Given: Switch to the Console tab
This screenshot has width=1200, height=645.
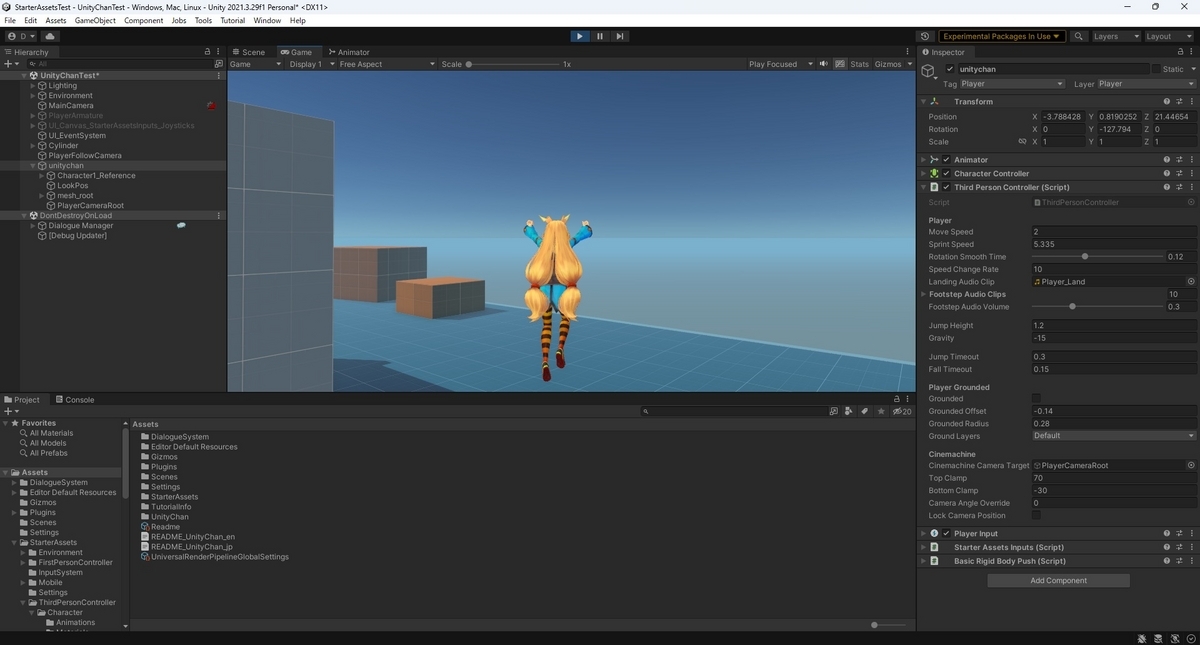Looking at the screenshot, I should pos(75,400).
